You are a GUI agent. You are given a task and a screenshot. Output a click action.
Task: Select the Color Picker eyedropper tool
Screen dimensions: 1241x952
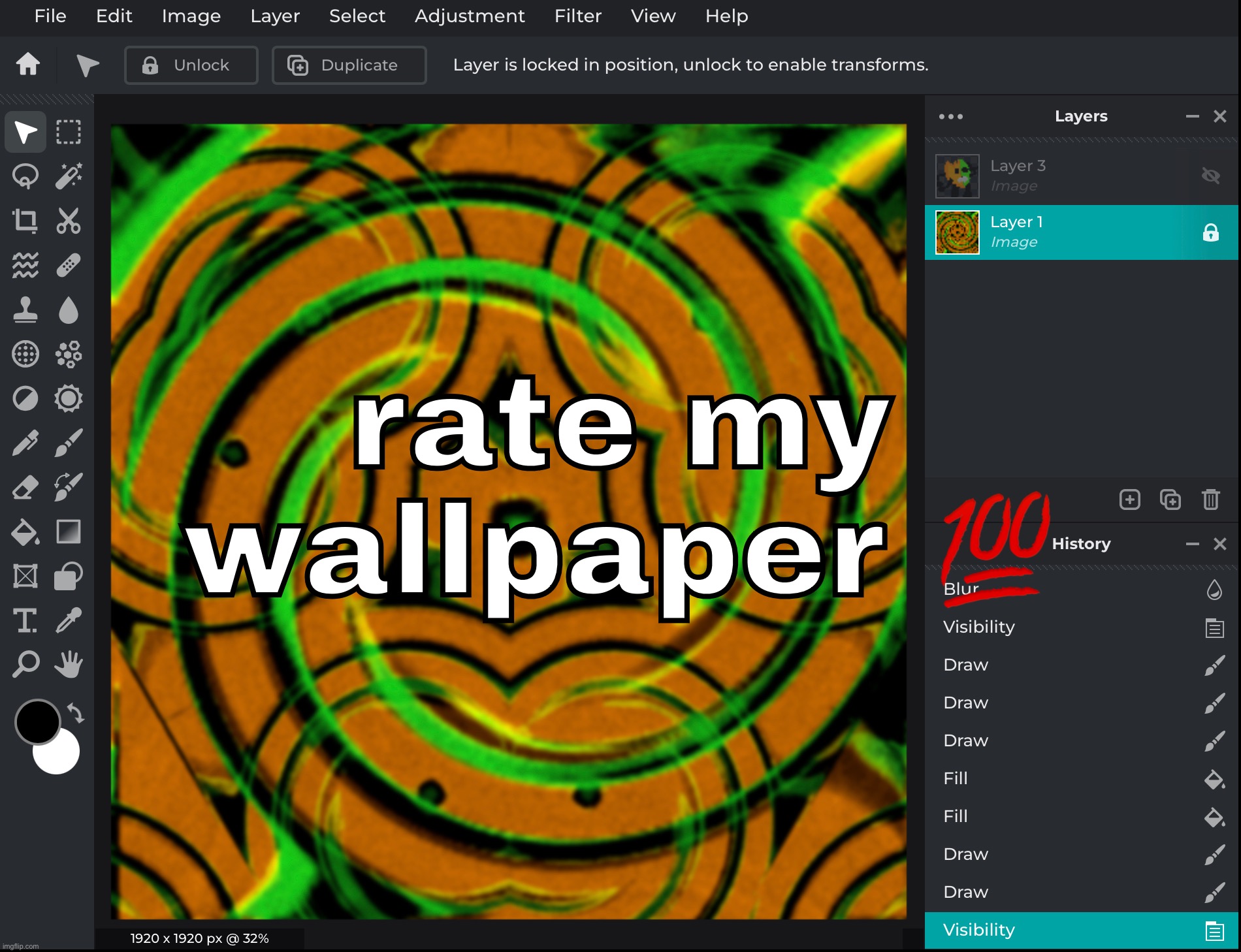coord(69,620)
